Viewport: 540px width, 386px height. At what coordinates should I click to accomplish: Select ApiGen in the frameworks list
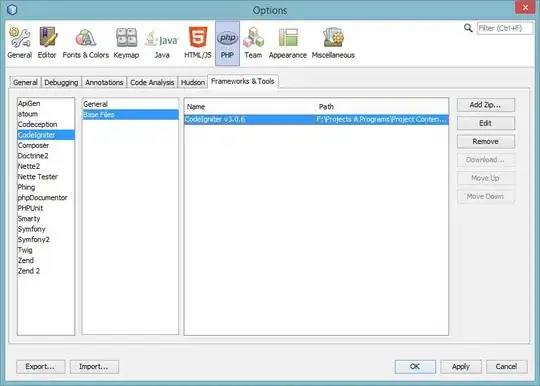pos(46,103)
